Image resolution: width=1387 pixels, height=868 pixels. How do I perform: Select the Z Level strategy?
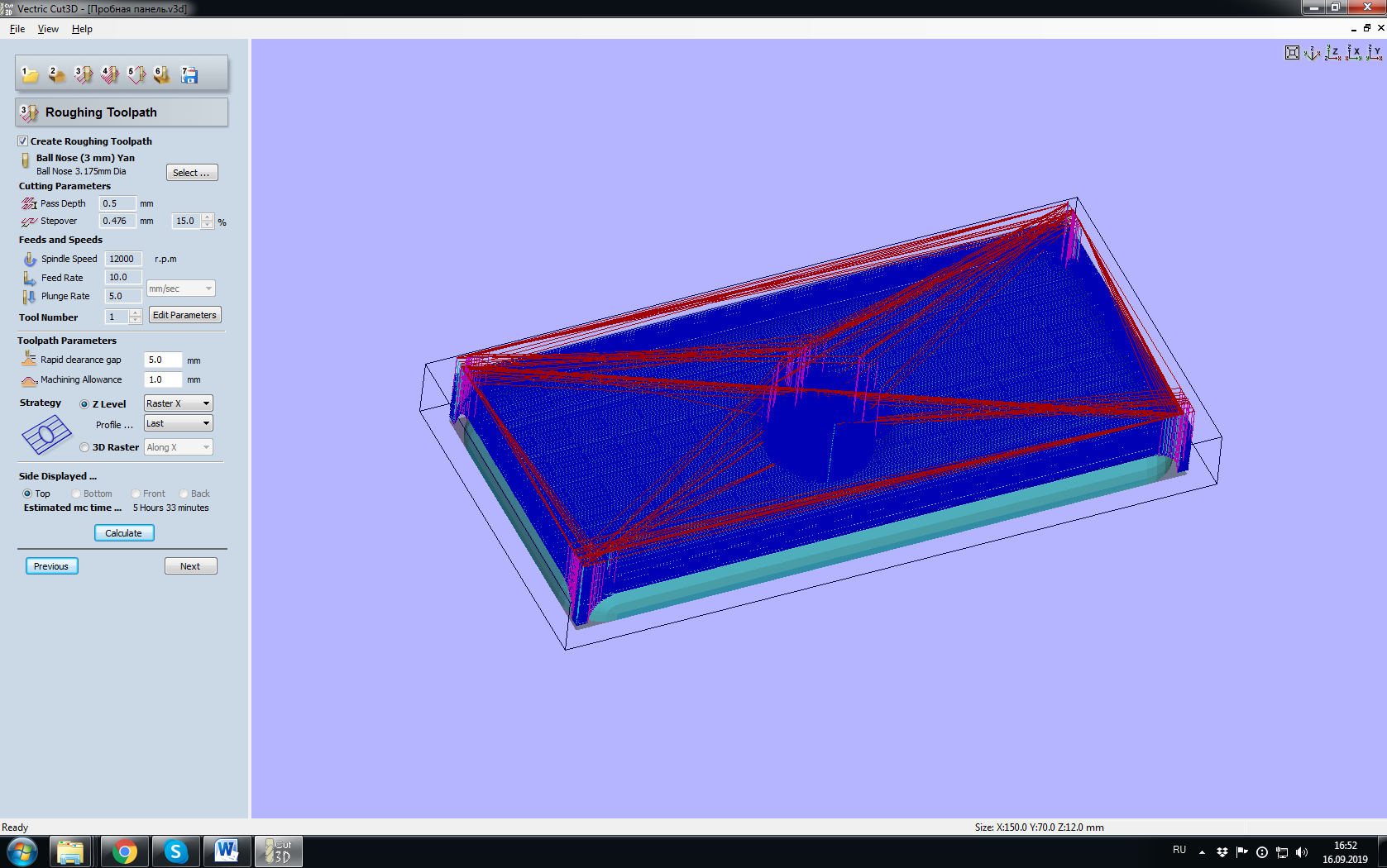tap(84, 404)
